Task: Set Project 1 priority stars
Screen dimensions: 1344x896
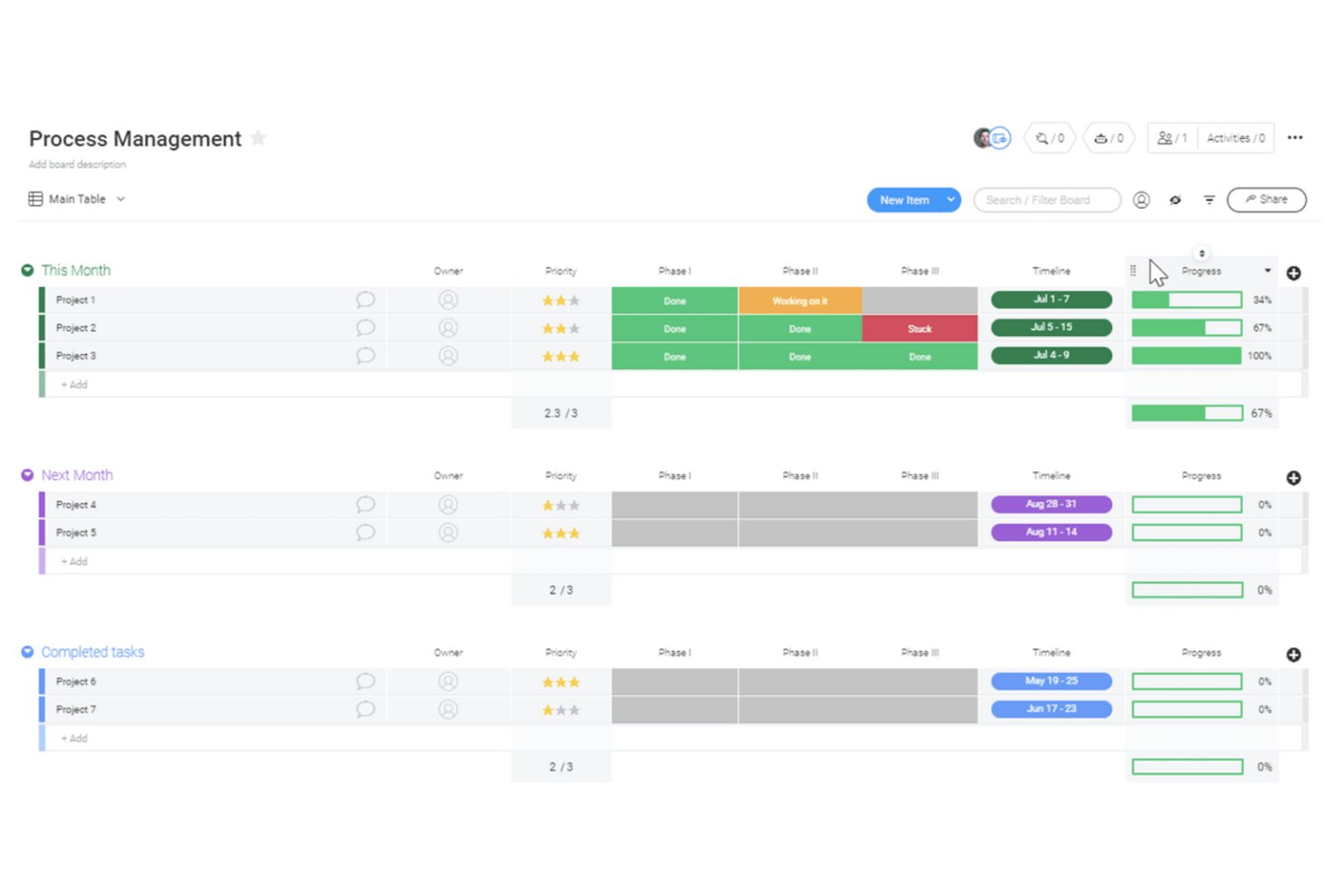Action: 560,300
